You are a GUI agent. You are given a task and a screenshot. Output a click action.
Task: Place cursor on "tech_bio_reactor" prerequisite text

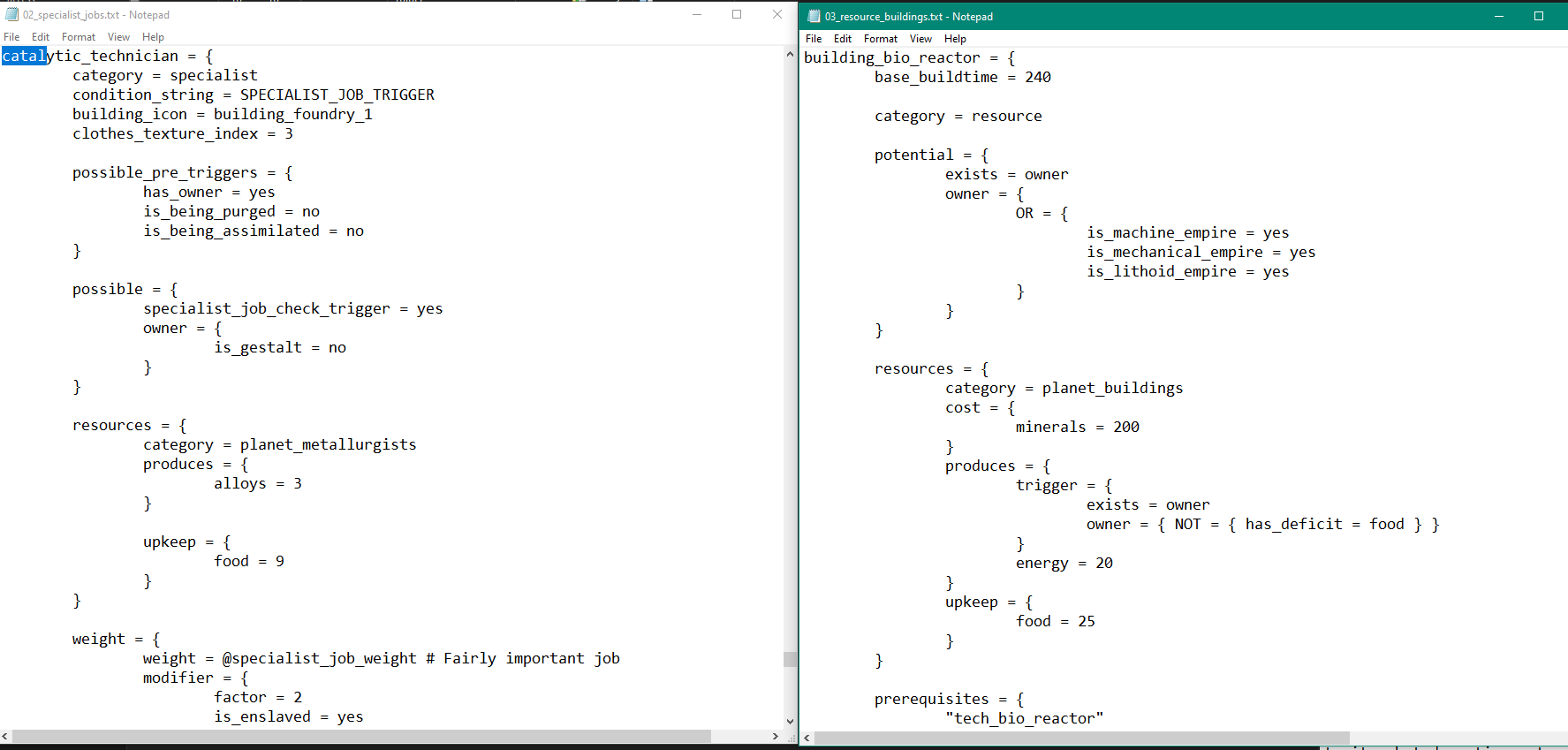coord(1024,718)
